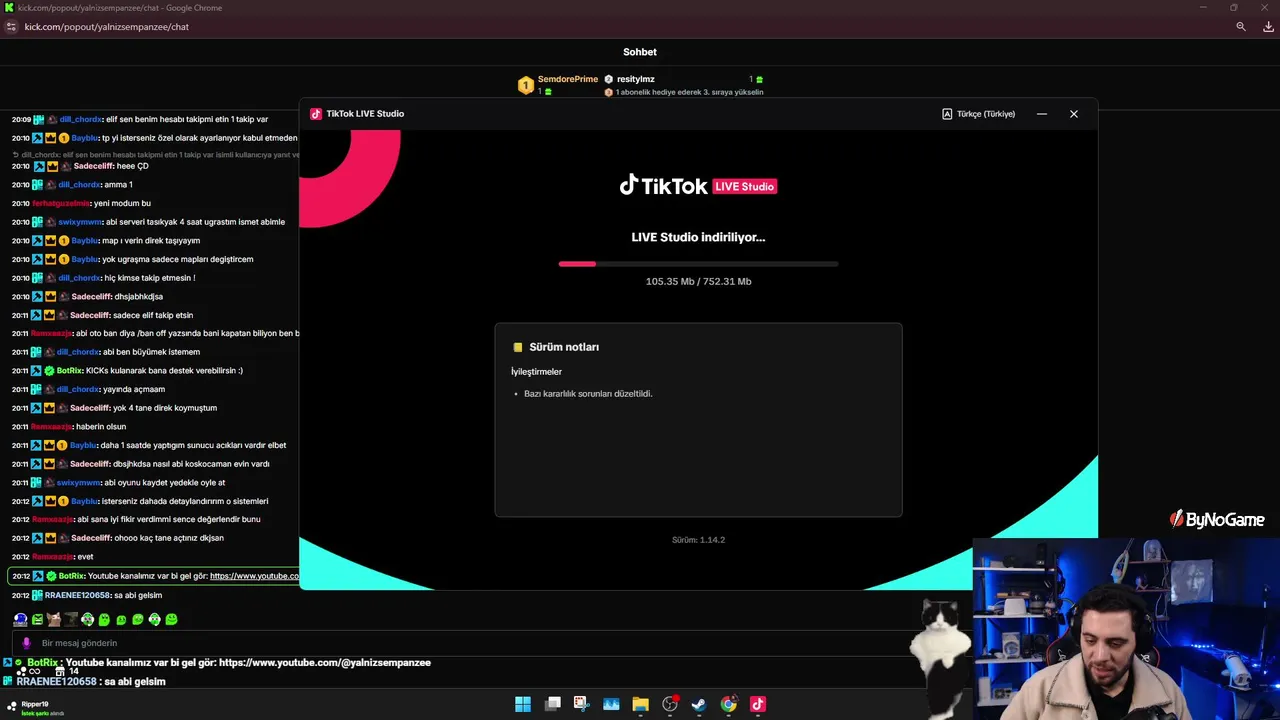The height and width of the screenshot is (720, 1280).
Task: Open Task View on taskbar
Action: (553, 704)
